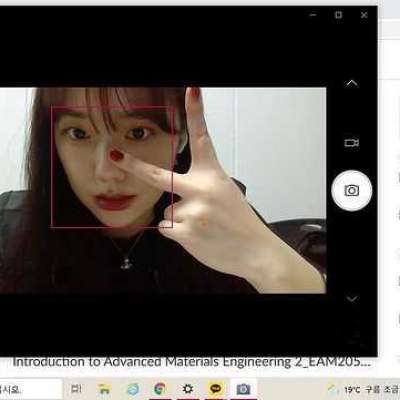The height and width of the screenshot is (400, 400).
Task: Switch to video recording mode
Action: coord(352,143)
